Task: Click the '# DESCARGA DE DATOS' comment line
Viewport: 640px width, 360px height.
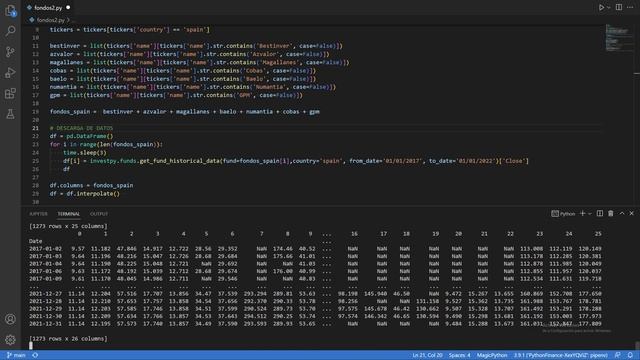Action: pyautogui.click(x=81, y=128)
